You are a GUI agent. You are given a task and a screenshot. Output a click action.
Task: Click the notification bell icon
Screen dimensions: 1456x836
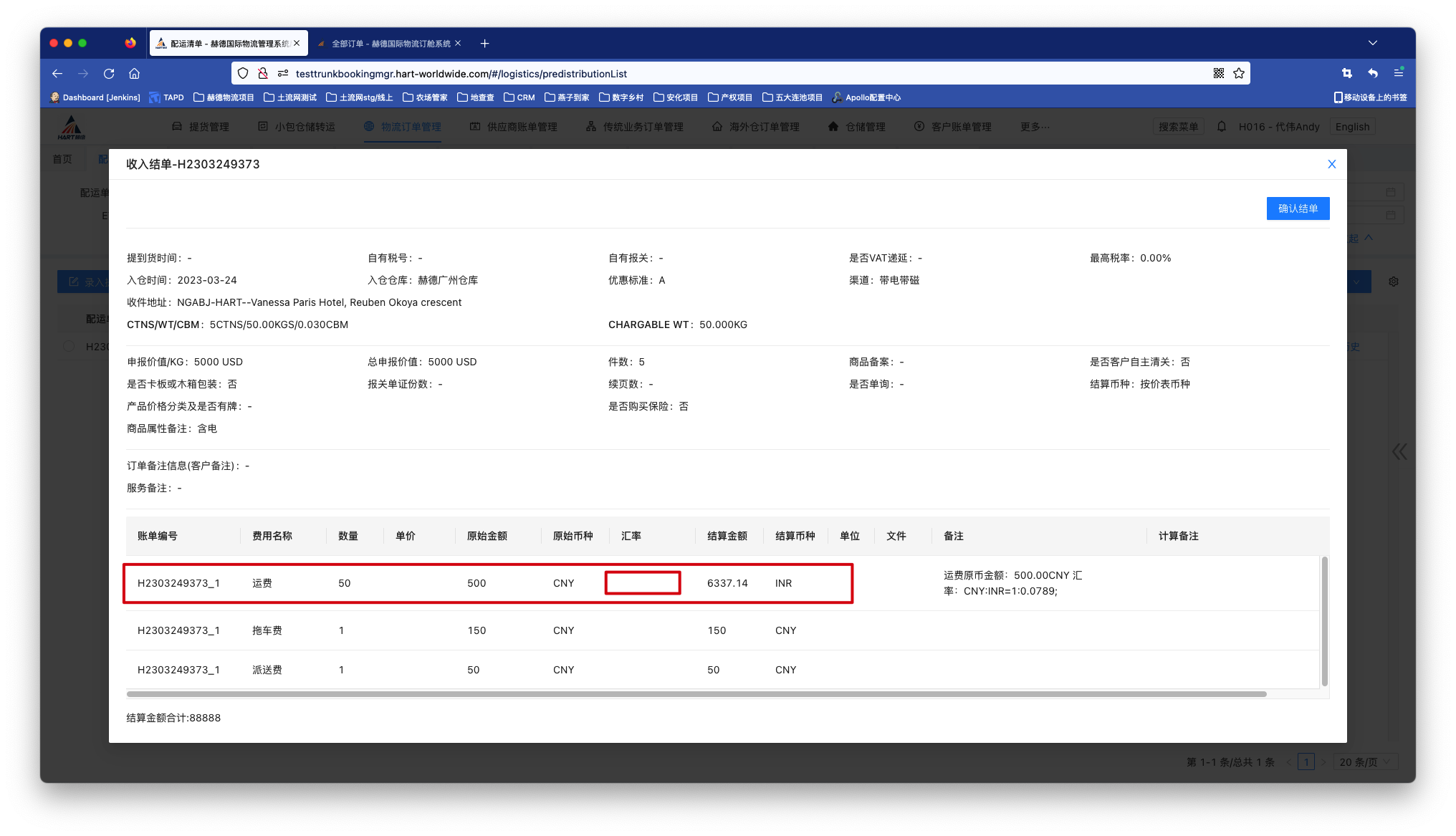pyautogui.click(x=1222, y=127)
